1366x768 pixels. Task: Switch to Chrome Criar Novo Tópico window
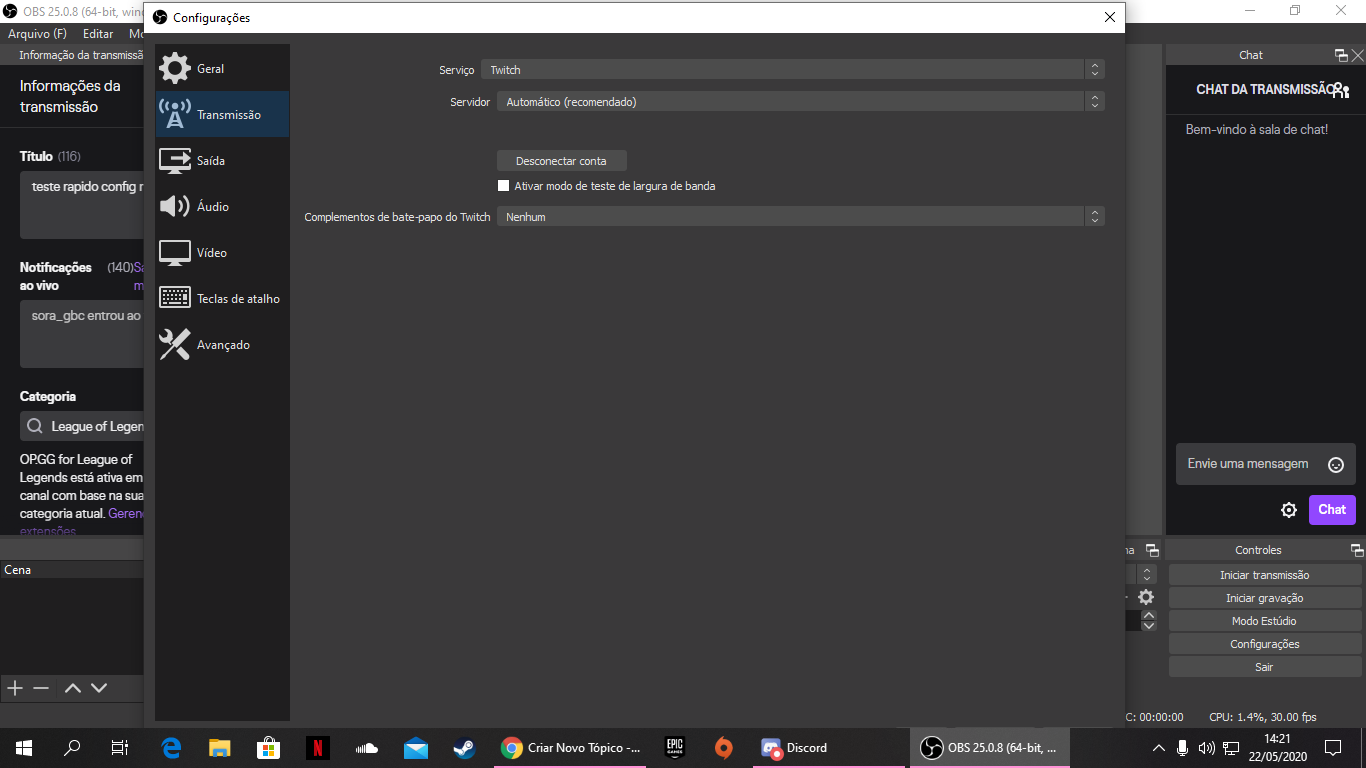570,748
